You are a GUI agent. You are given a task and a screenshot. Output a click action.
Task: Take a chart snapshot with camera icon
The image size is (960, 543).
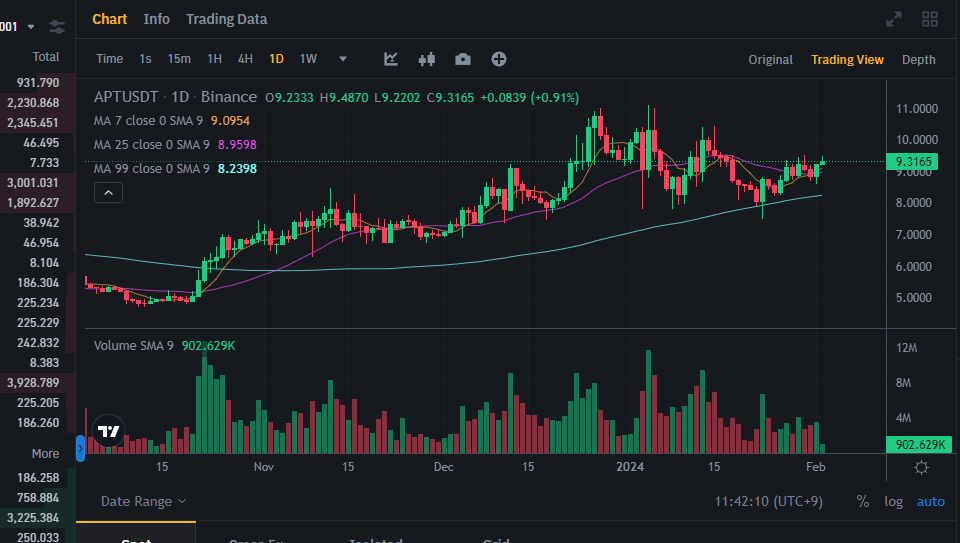[462, 59]
